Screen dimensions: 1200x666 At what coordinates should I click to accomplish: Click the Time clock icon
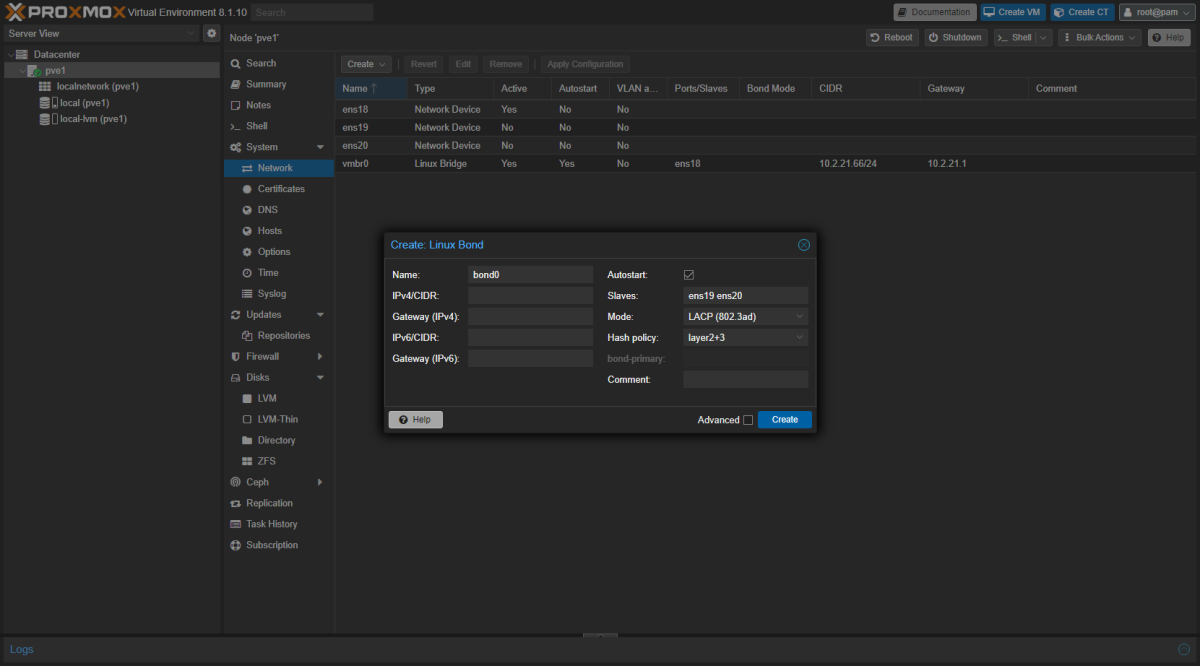248,273
